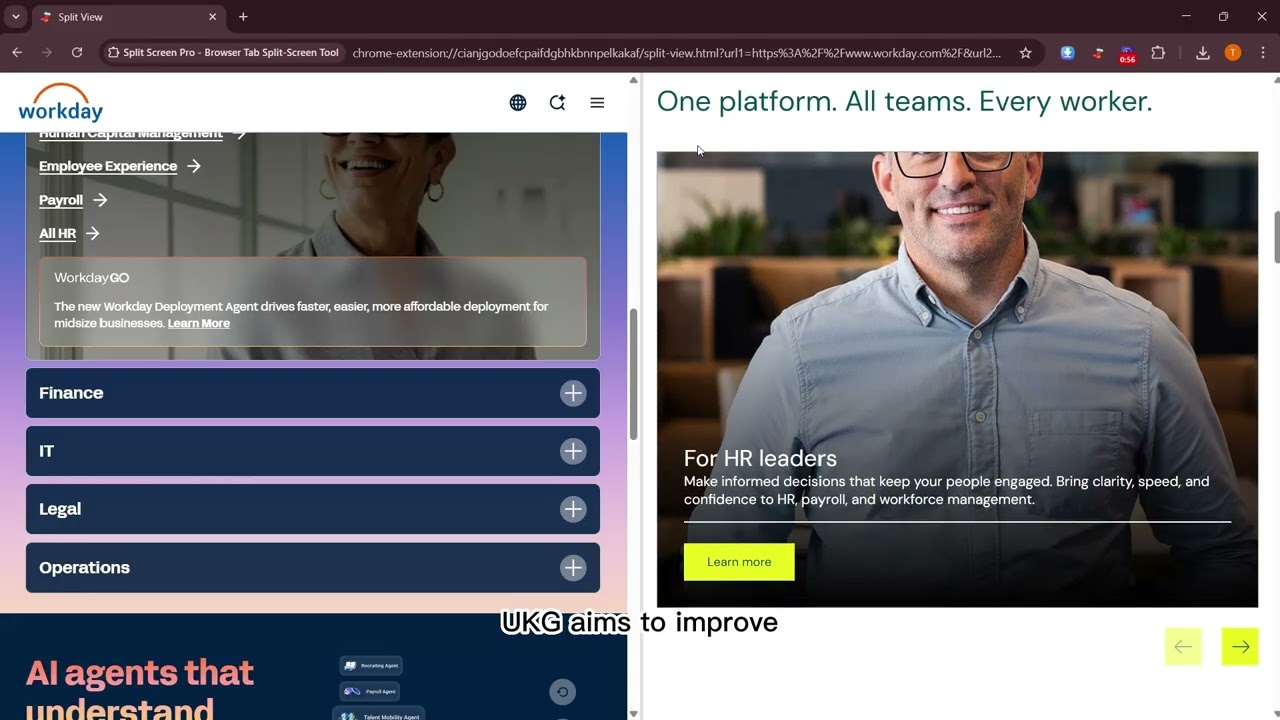This screenshot has height=720, width=1280.
Task: Click the refresh icon in Workday pane header
Action: click(557, 102)
